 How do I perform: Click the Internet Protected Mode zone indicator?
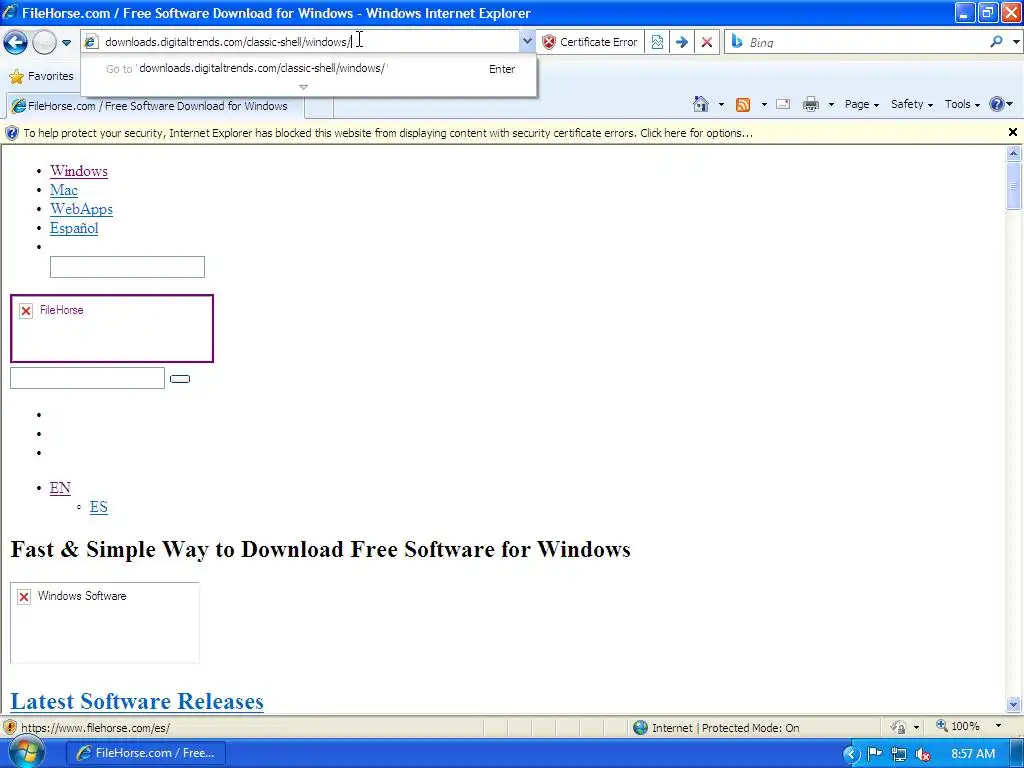[x=716, y=728]
